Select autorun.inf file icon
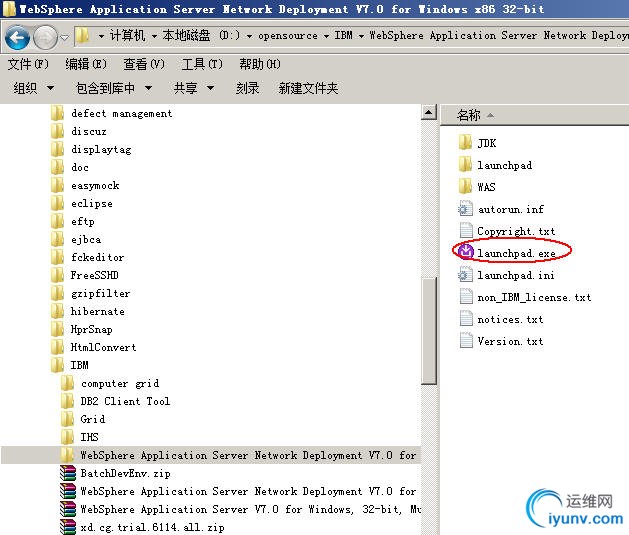Viewport: 629px width, 535px height. [465, 209]
